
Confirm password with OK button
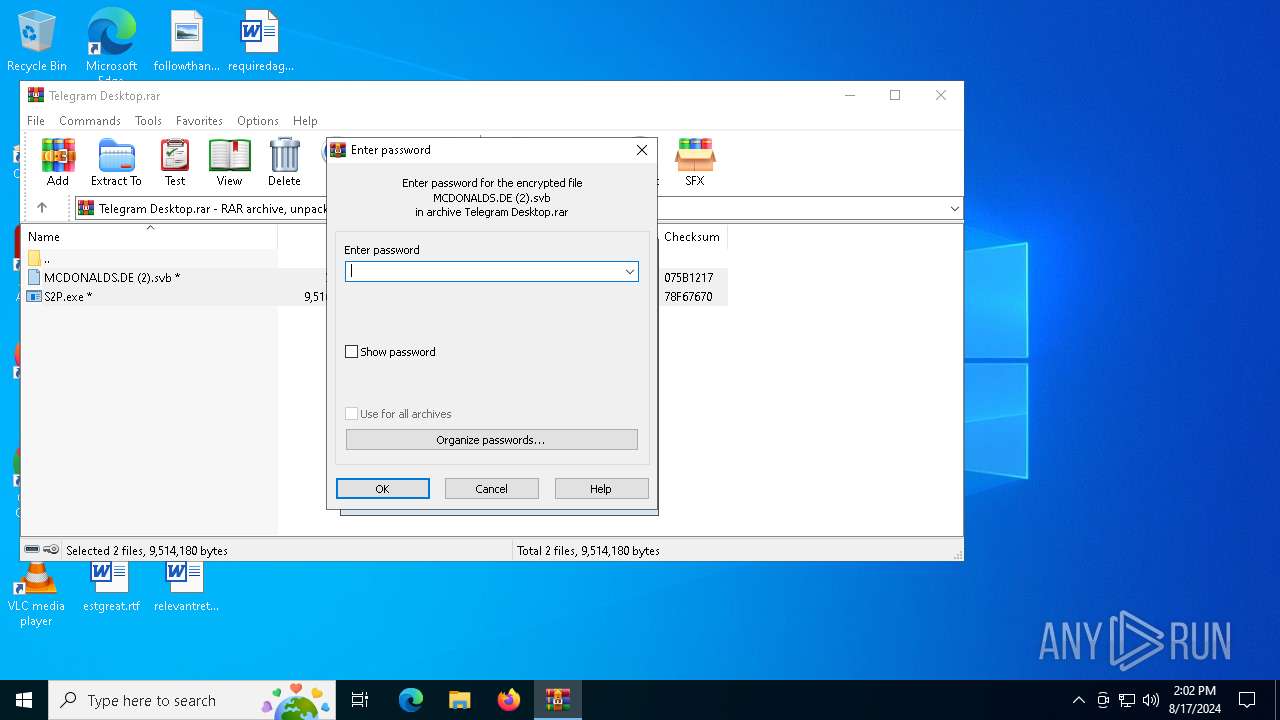tap(383, 488)
